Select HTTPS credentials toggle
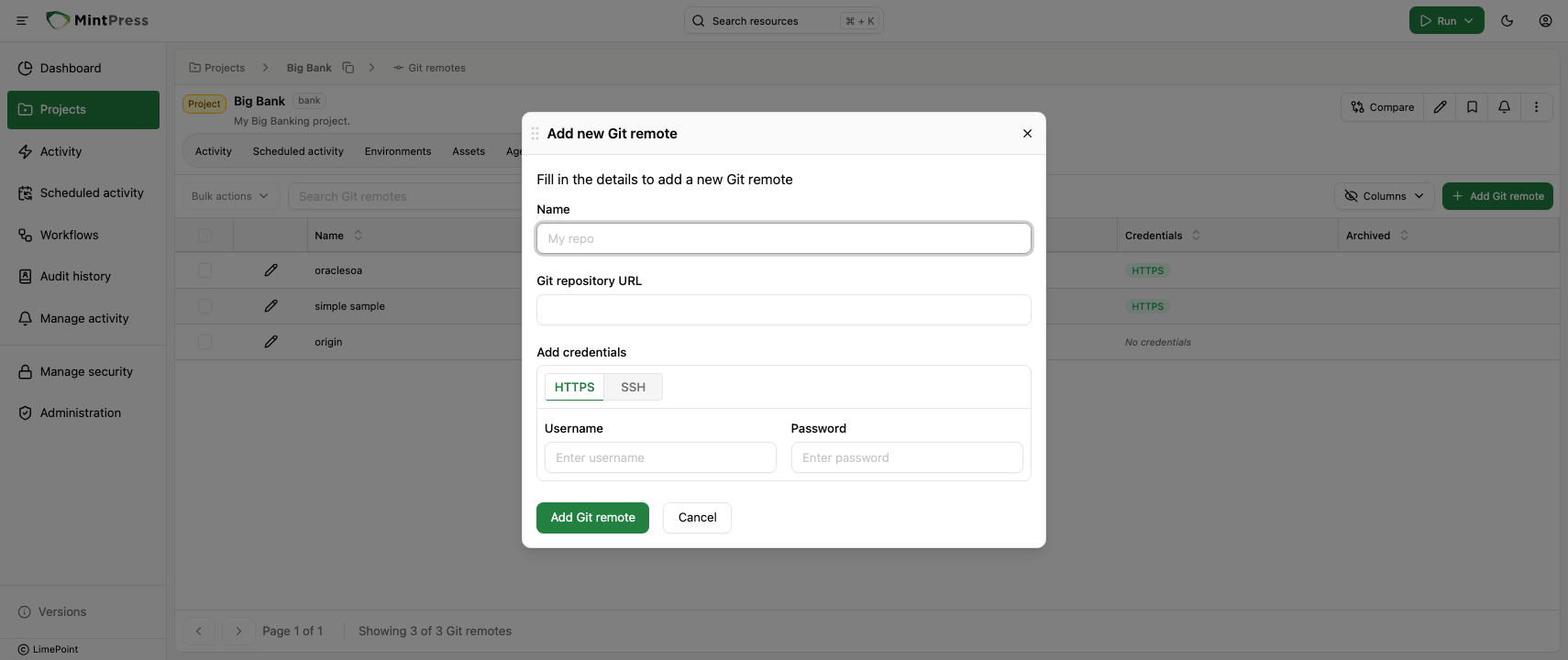 574,387
